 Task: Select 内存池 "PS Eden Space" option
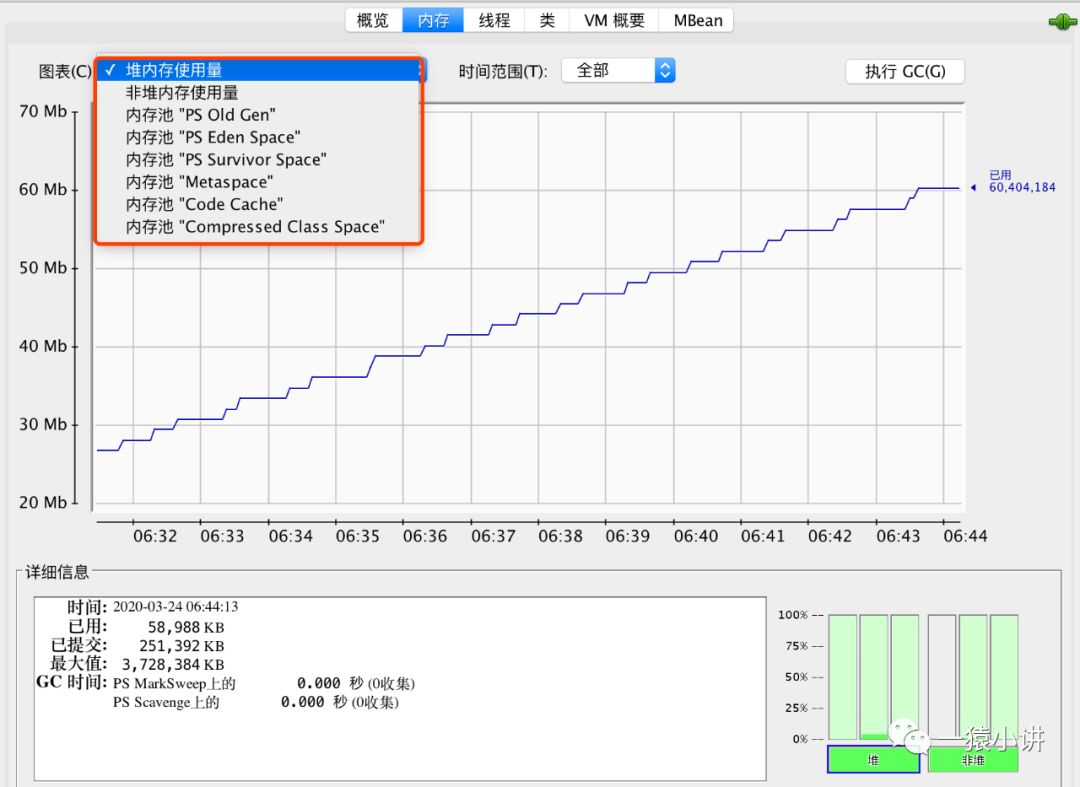(x=259, y=137)
